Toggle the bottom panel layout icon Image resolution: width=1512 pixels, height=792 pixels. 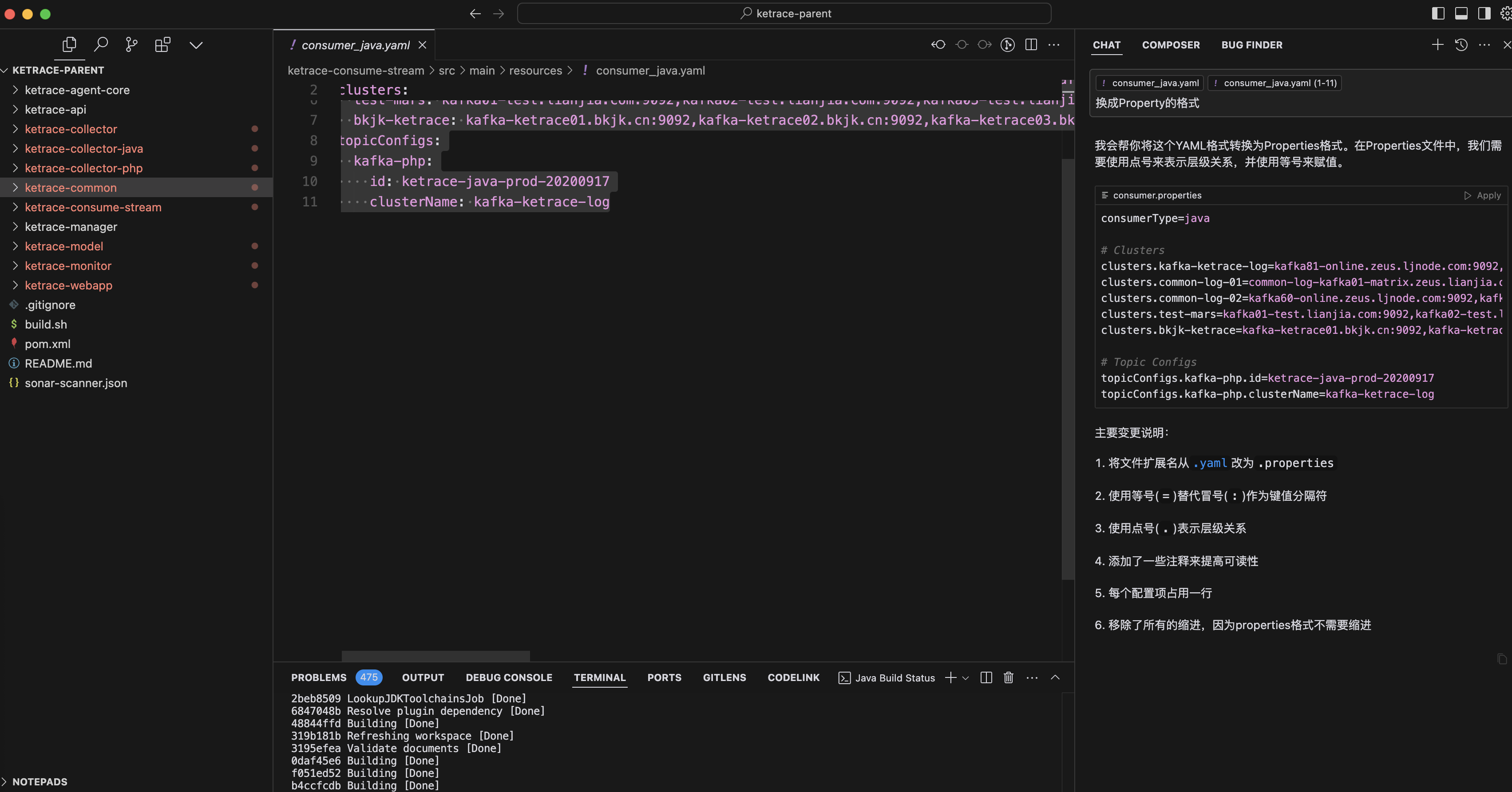coord(1461,13)
